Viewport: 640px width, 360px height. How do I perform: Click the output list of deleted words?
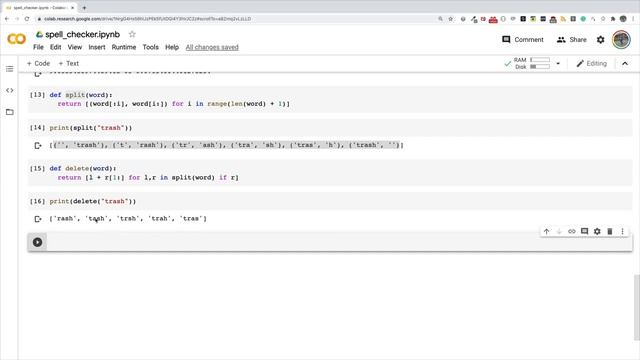click(128, 219)
